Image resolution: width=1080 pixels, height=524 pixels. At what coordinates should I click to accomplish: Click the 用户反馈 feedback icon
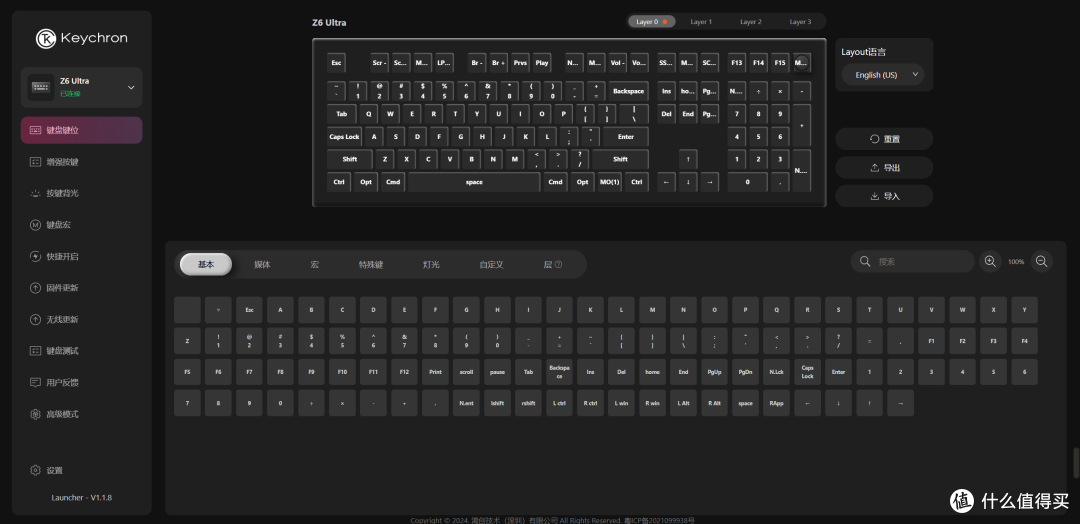(35, 382)
